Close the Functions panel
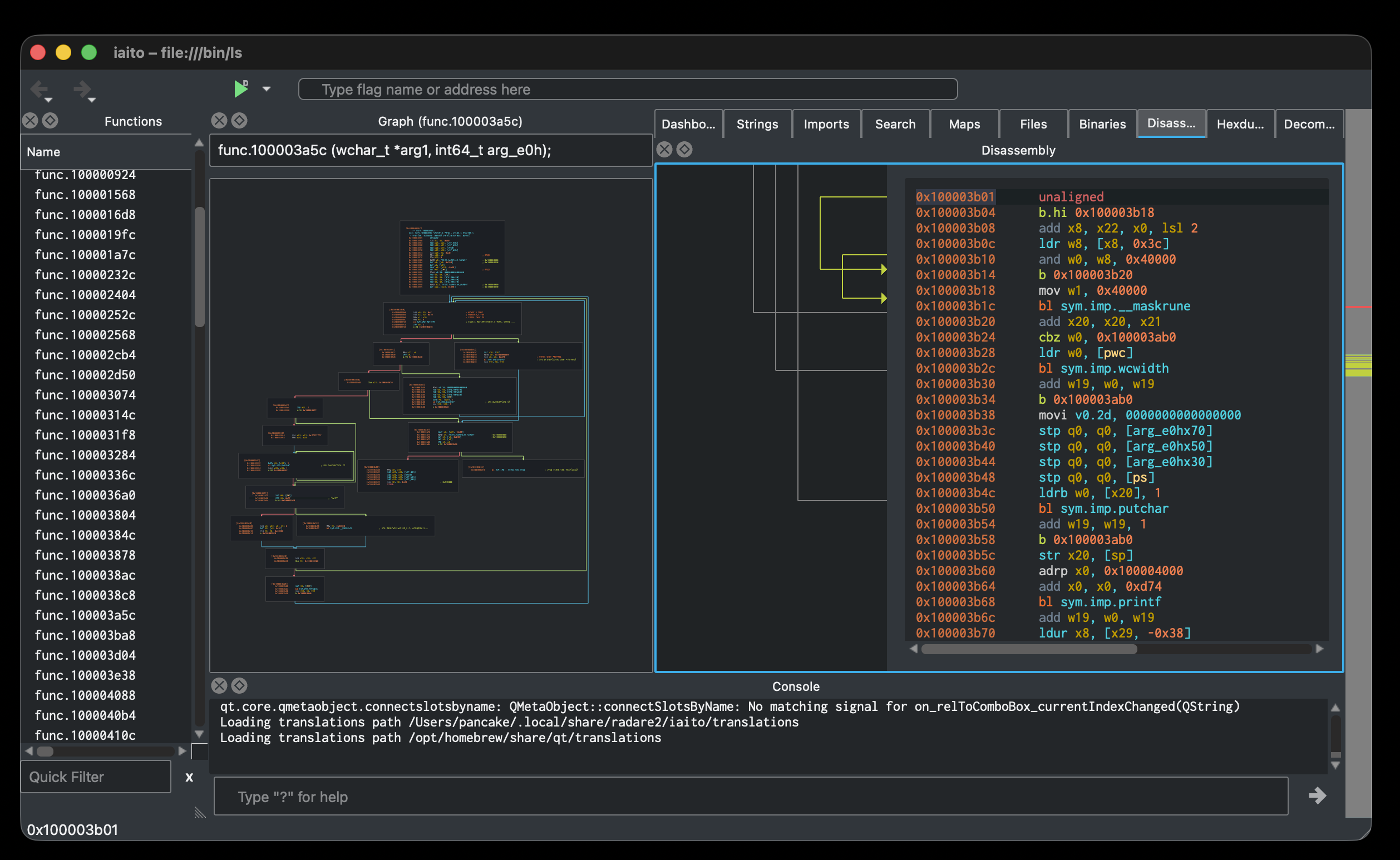1400x860 pixels. pos(30,121)
